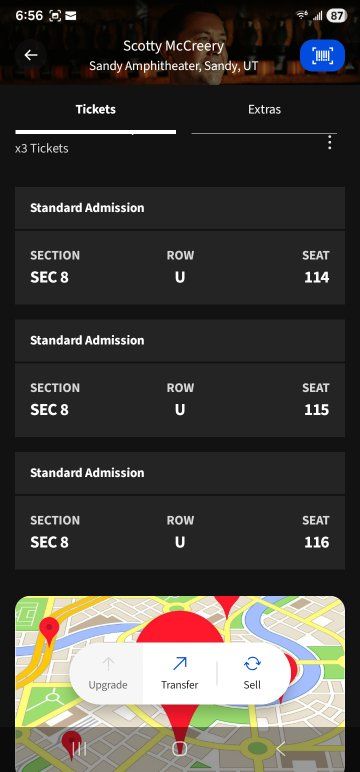The width and height of the screenshot is (360, 772).
Task: Open the venue map thumbnail
Action: point(180,684)
